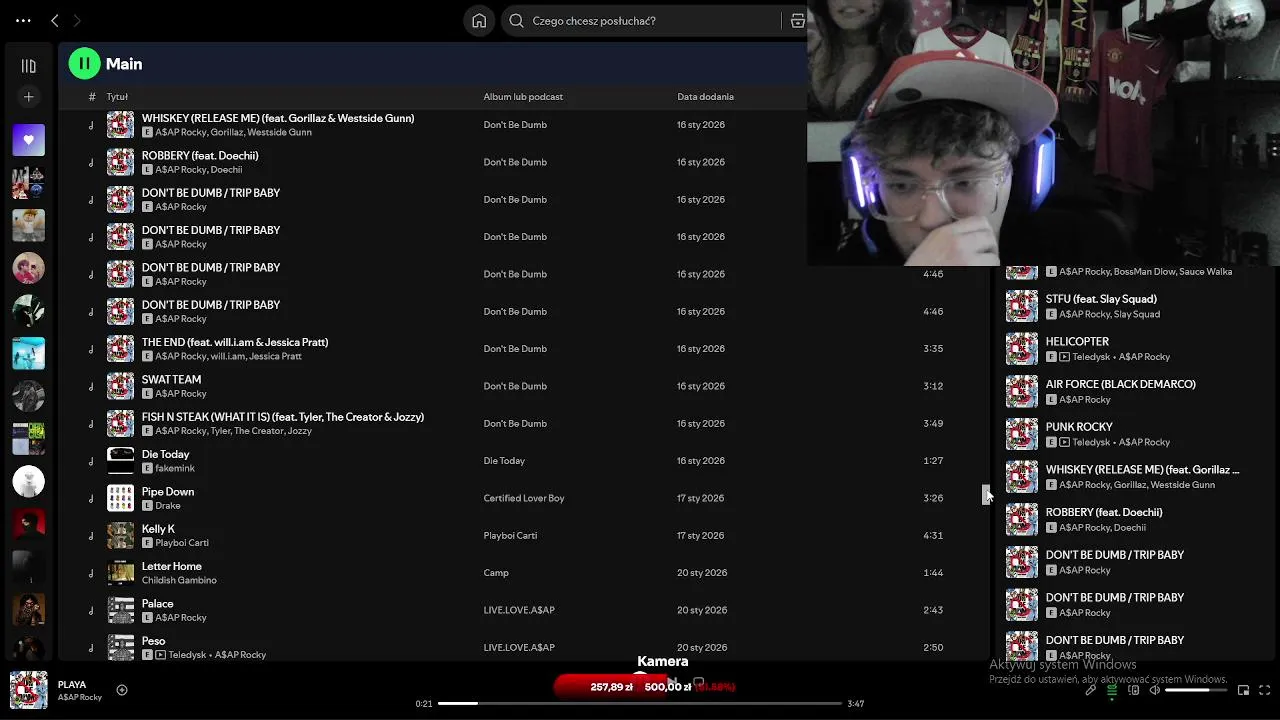This screenshot has width=1280, height=720.
Task: Play ROBBERY (feat. Doechii) in queue panel
Action: click(x=1104, y=512)
